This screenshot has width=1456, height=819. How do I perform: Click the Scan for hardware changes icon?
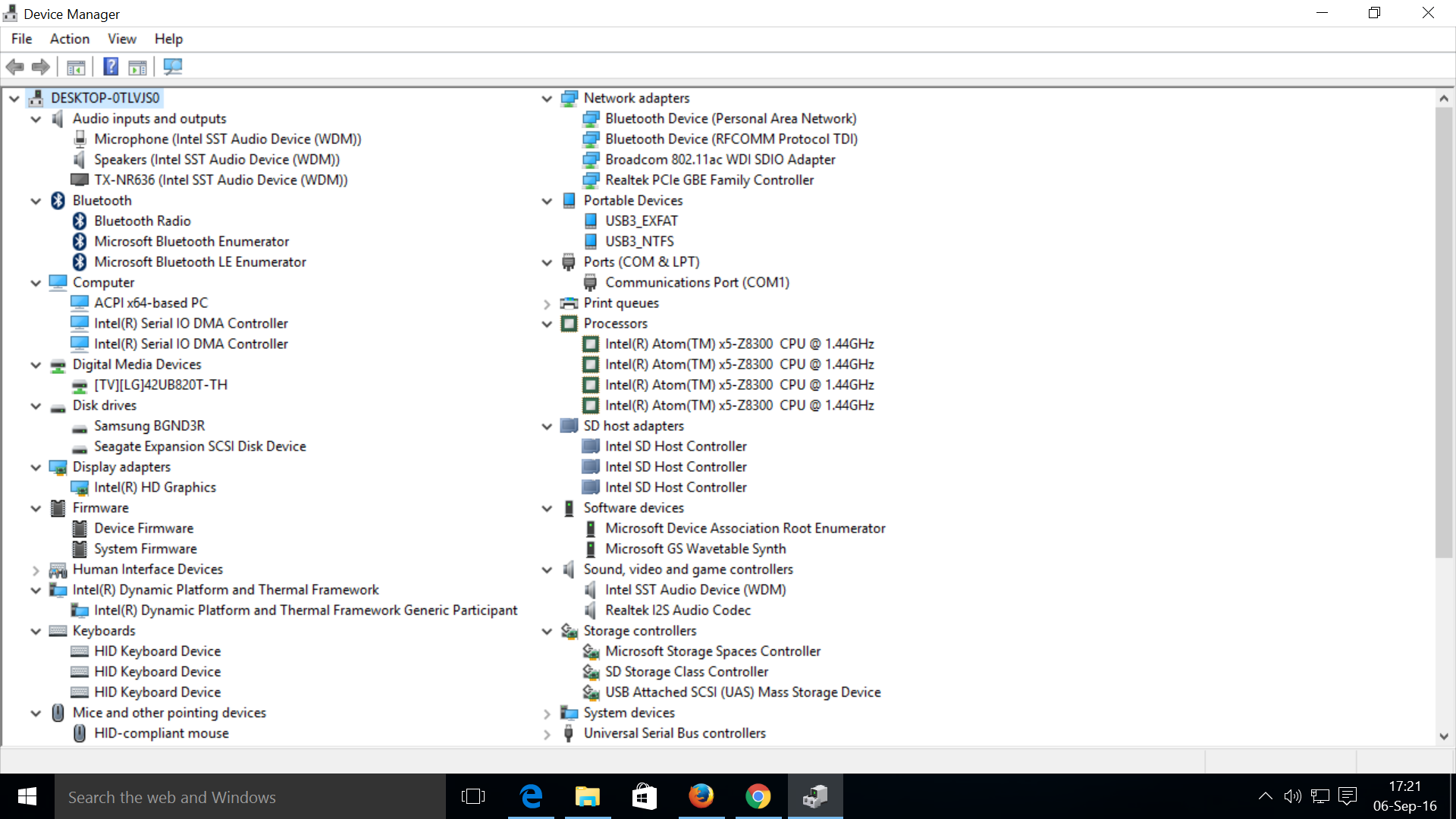173,67
